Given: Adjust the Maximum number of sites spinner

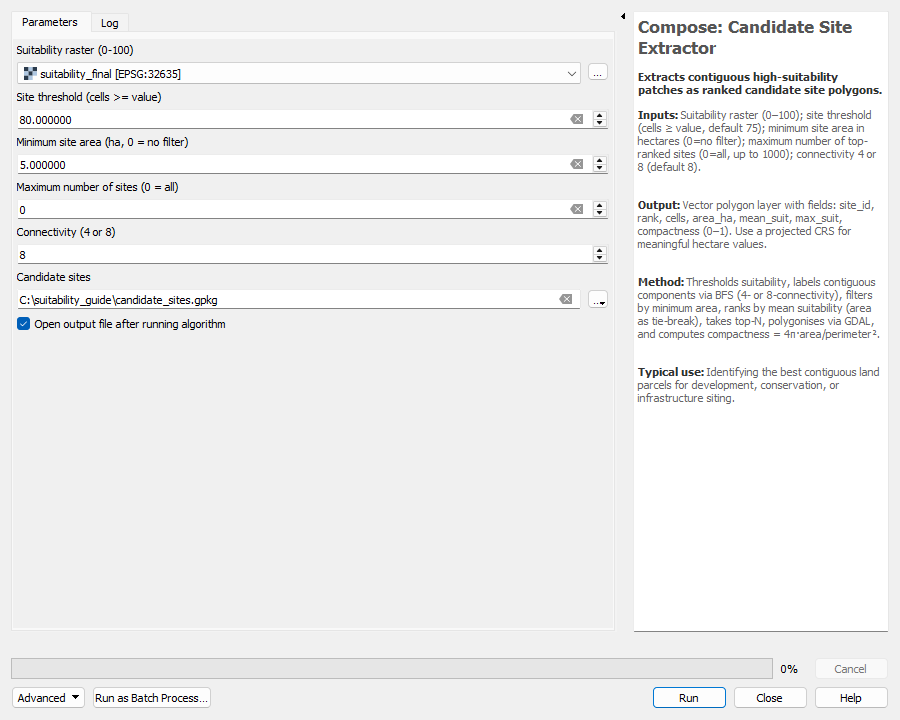Looking at the screenshot, I should (600, 209).
